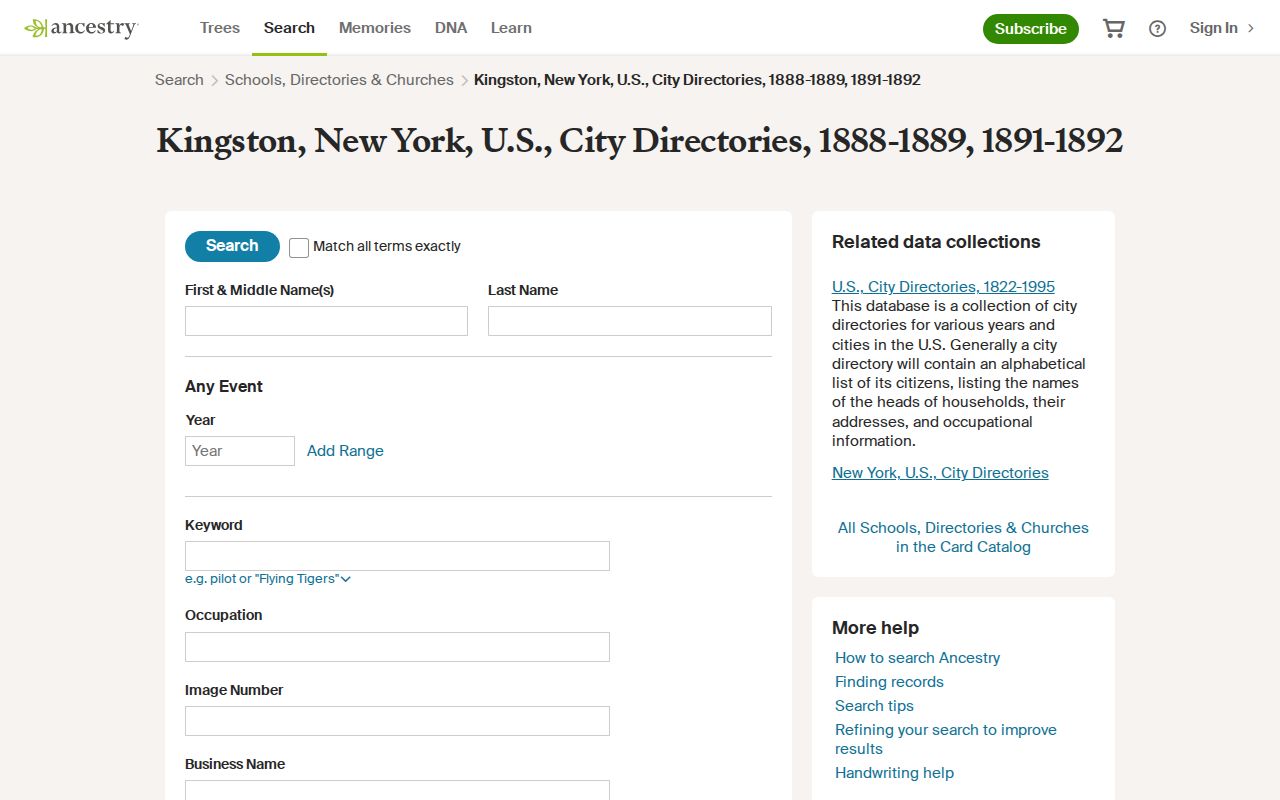Focus the Keyword input field
1280x800 pixels.
397,556
